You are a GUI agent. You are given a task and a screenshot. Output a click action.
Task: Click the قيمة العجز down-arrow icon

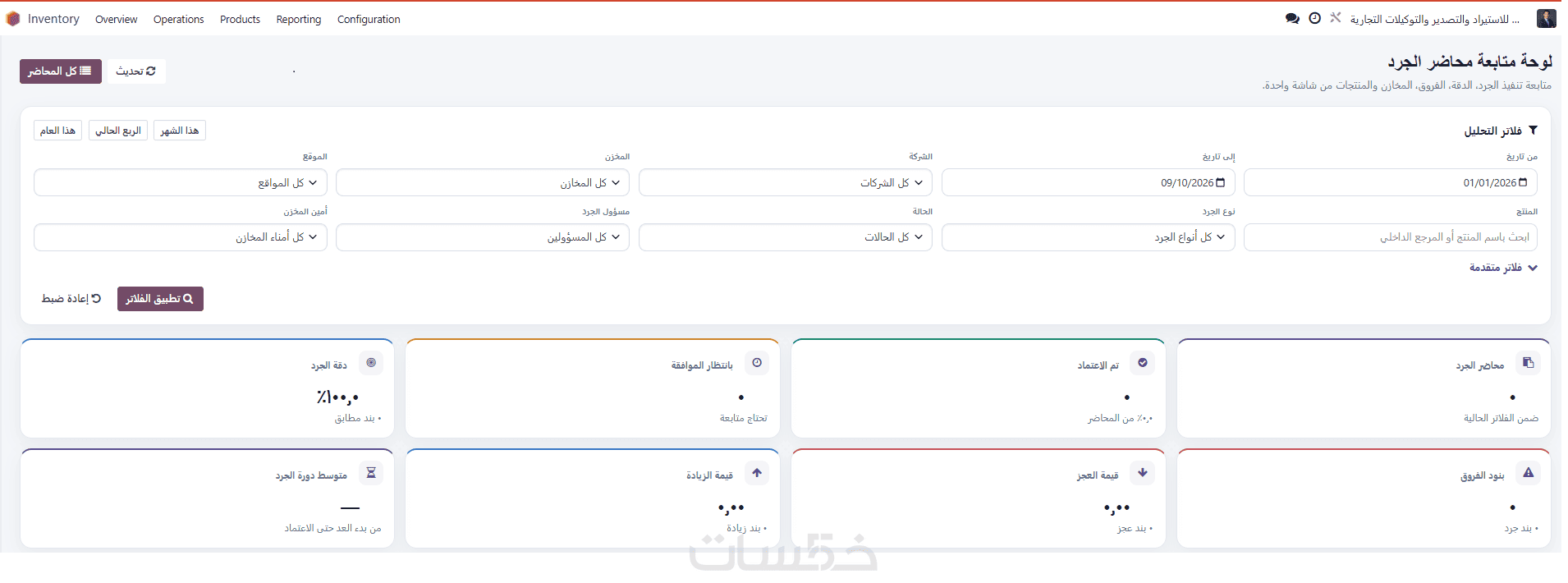coord(1143,472)
